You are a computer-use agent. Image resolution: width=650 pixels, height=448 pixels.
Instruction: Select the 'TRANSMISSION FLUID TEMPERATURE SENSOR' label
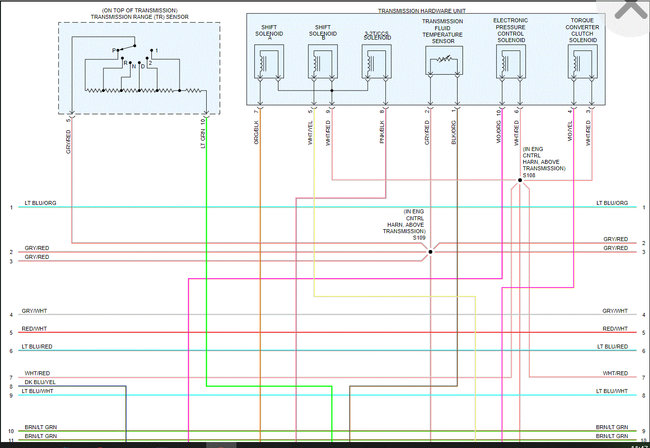(x=443, y=31)
